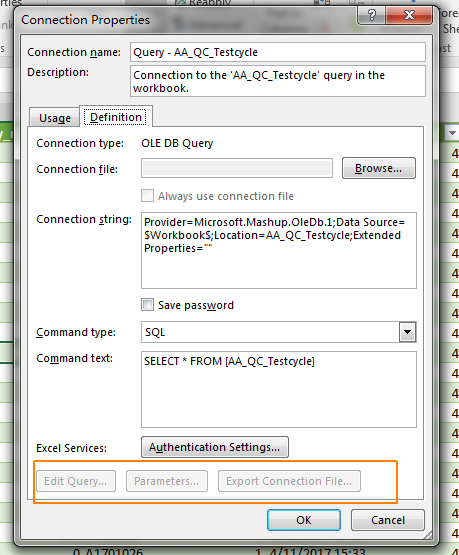Close the Connection Properties dialog
This screenshot has width=459, height=555.
[409, 15]
